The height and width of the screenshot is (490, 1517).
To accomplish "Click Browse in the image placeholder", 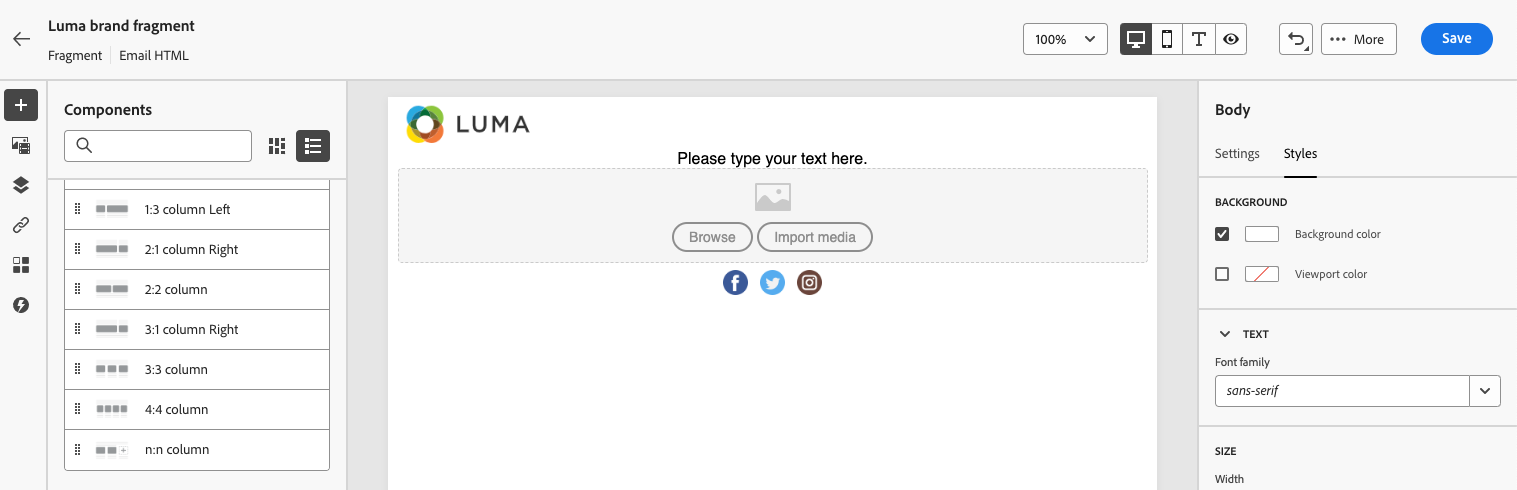I will (712, 237).
